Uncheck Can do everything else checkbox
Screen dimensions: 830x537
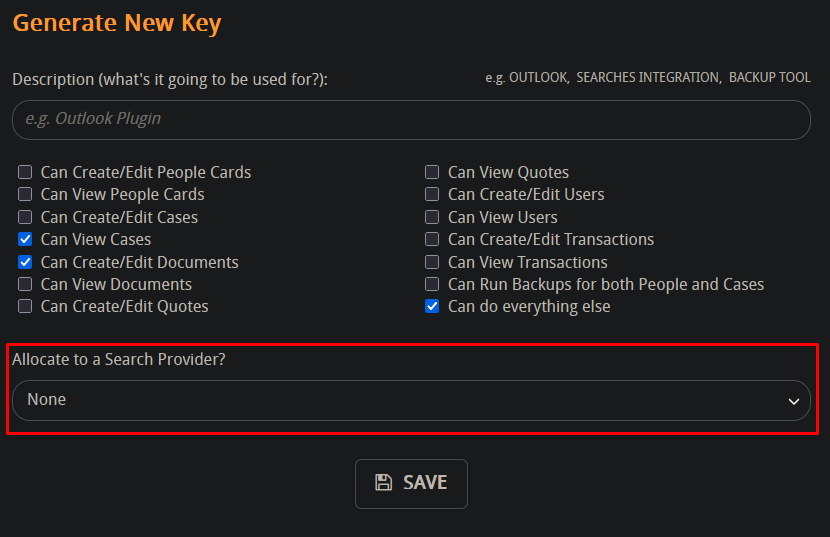432,306
